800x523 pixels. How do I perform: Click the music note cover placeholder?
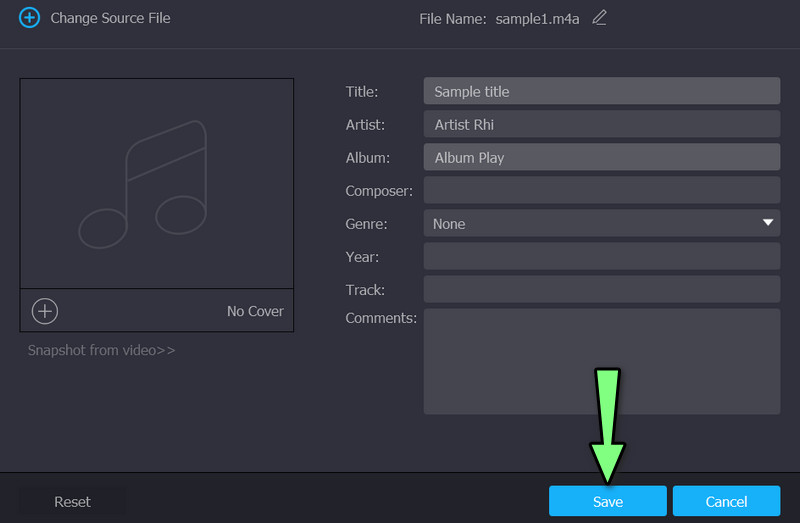[156, 184]
